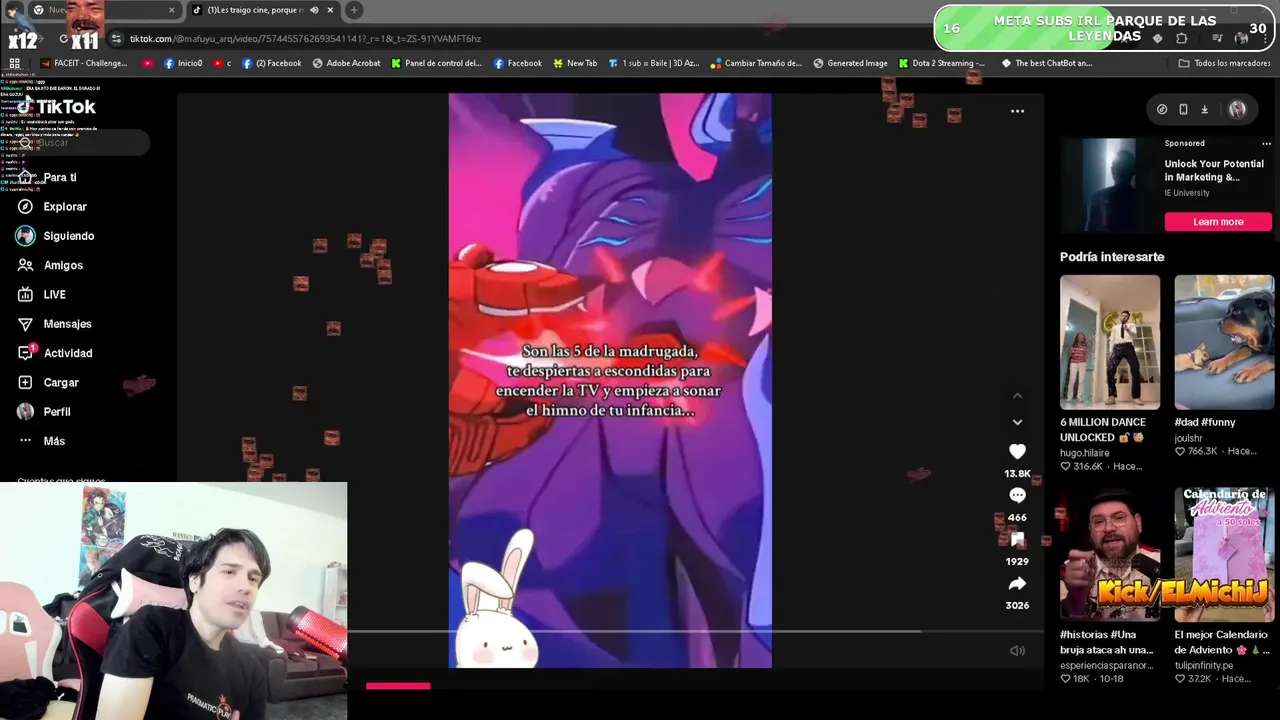1280x720 pixels.
Task: Save the video with the bookmark icon
Action: tap(1017, 540)
